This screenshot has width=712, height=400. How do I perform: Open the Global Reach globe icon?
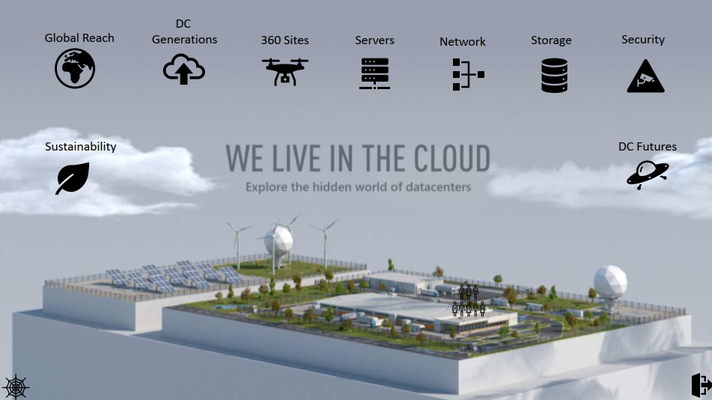[75, 69]
